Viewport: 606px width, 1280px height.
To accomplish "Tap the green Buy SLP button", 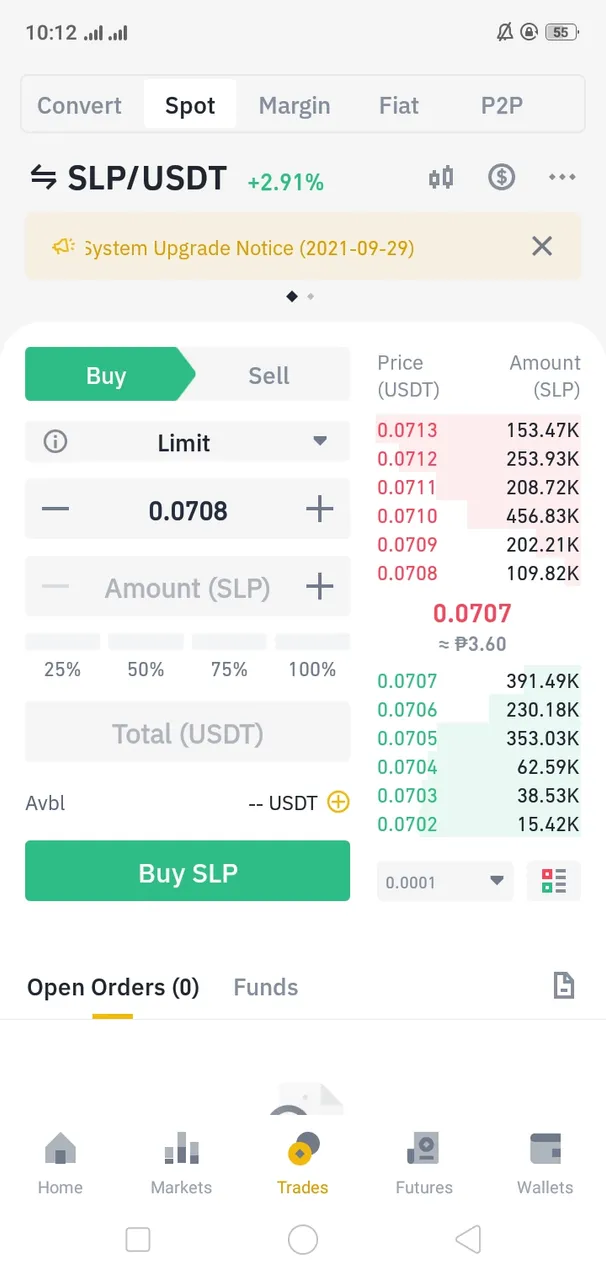I will tap(188, 871).
